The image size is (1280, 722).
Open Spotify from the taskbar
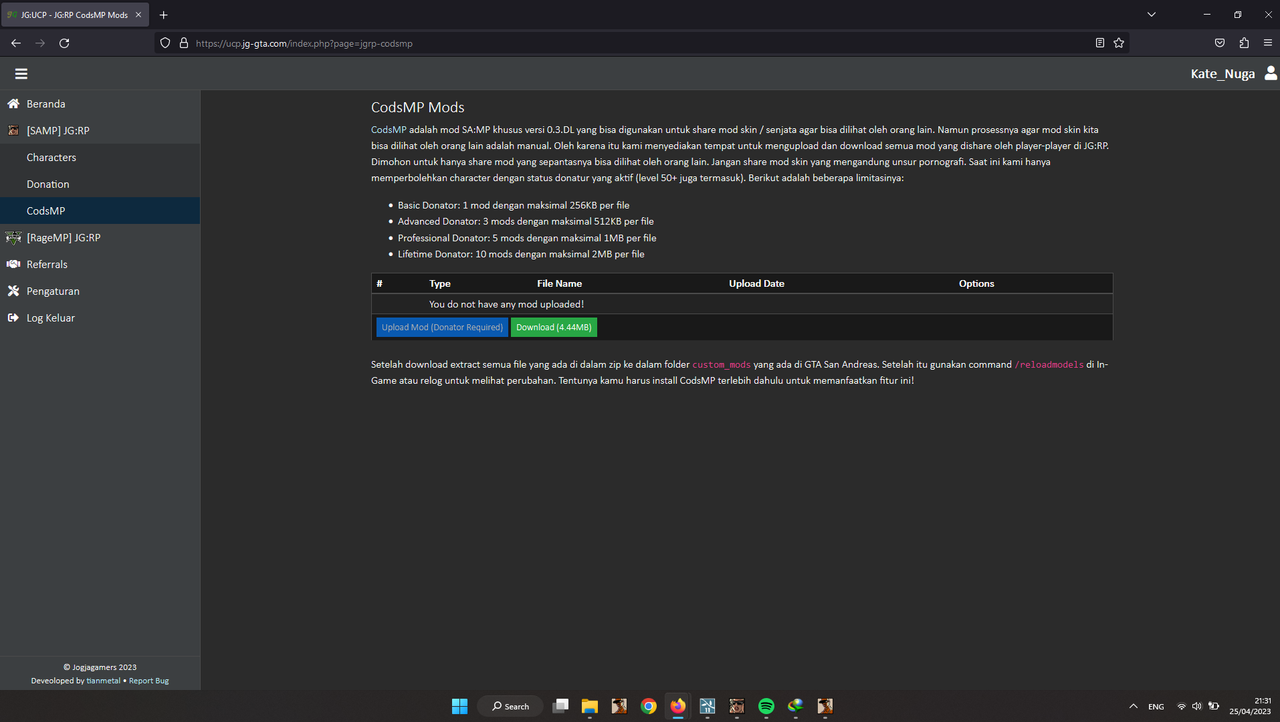tap(766, 706)
